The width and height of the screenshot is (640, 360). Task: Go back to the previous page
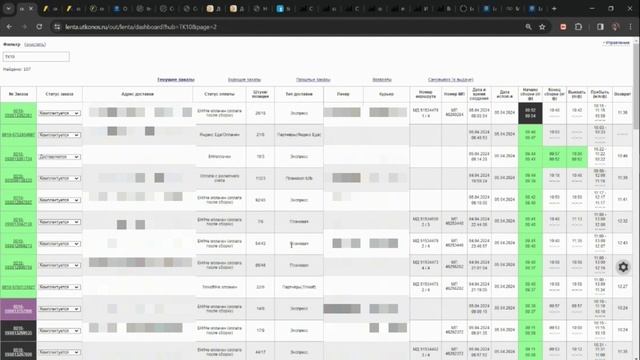point(9,27)
